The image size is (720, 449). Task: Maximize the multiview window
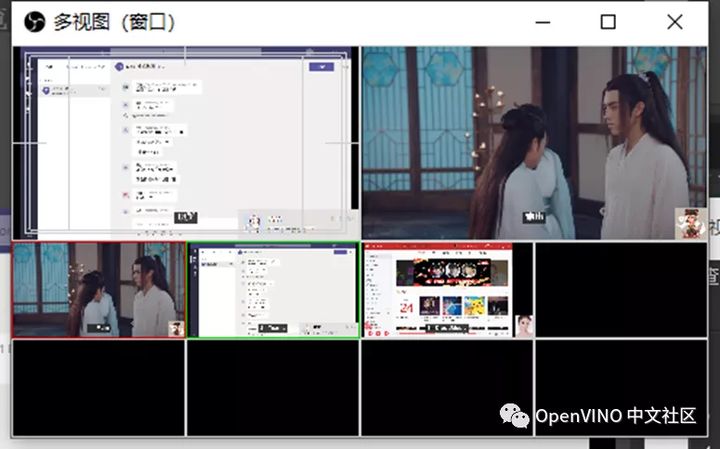pos(608,22)
